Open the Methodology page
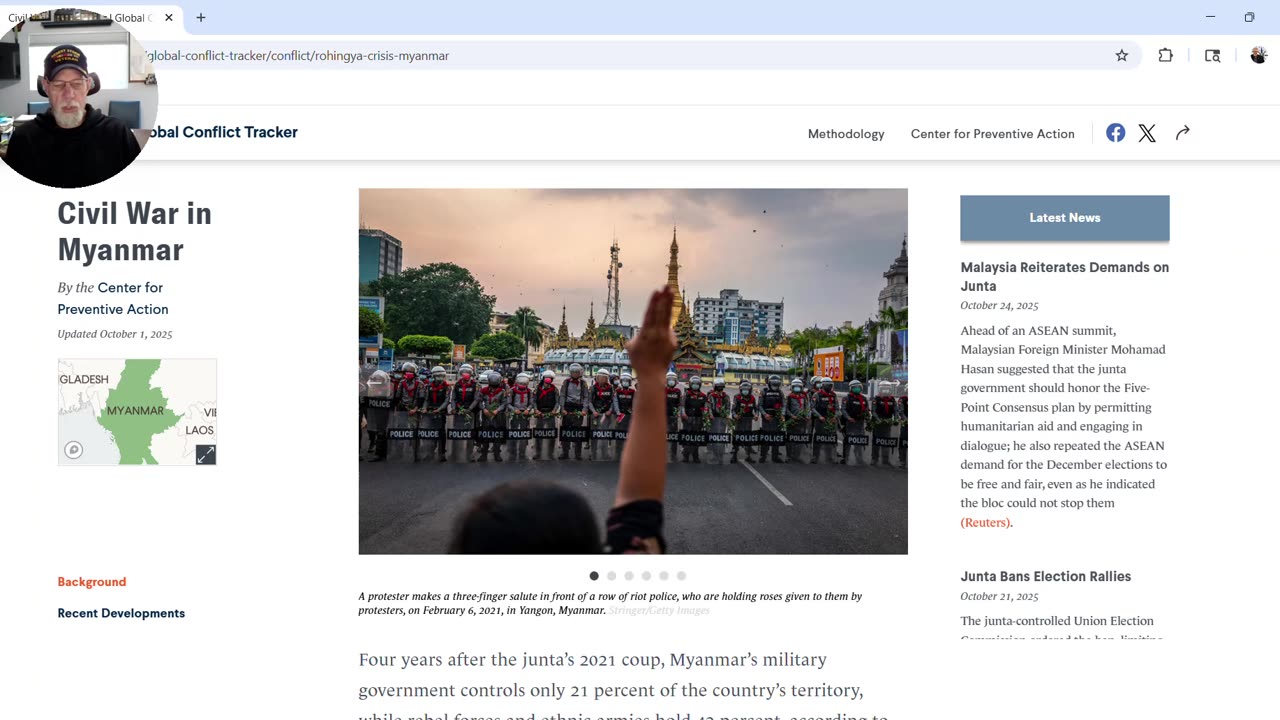1280x720 pixels. 846,134
